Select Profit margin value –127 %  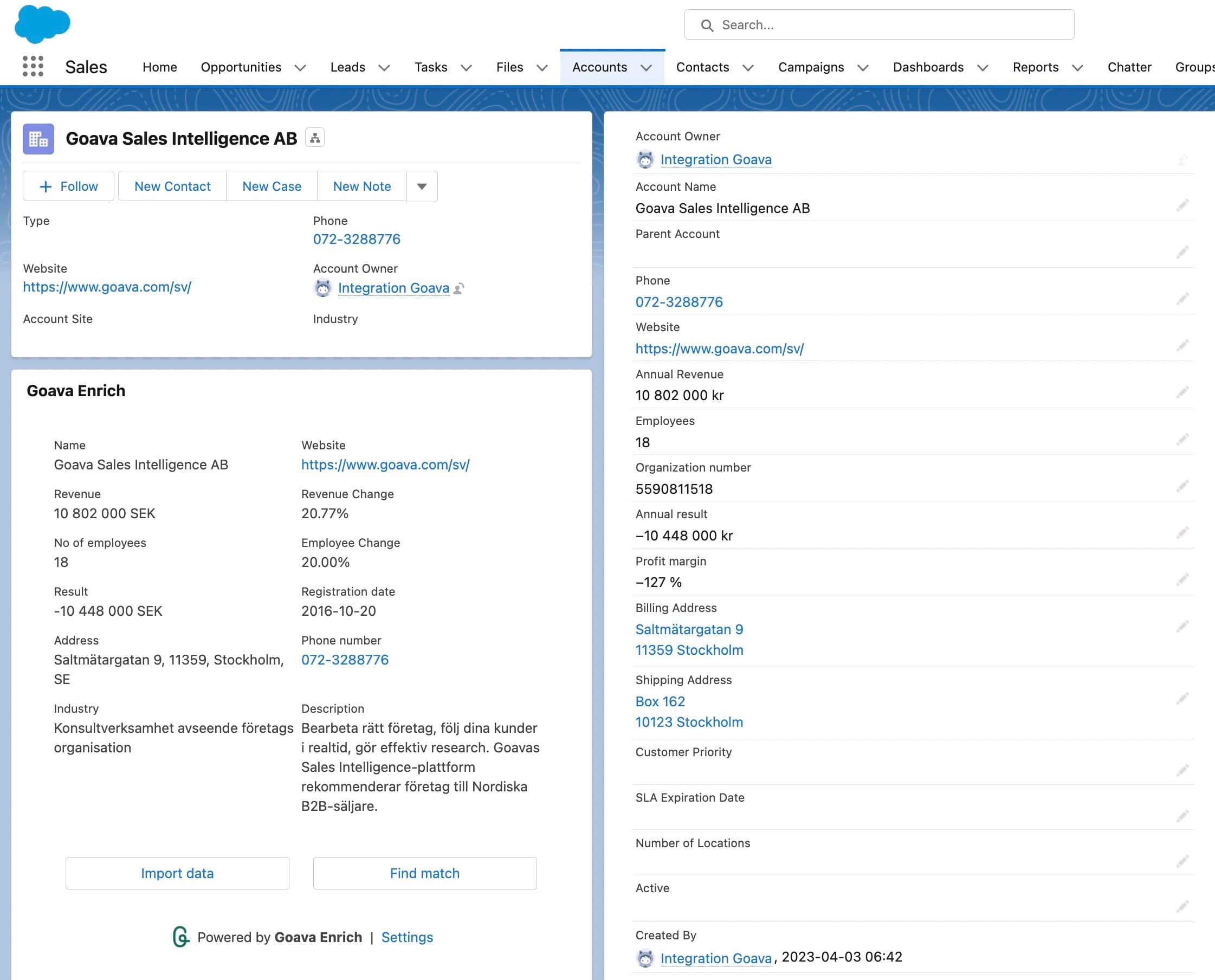tap(658, 583)
